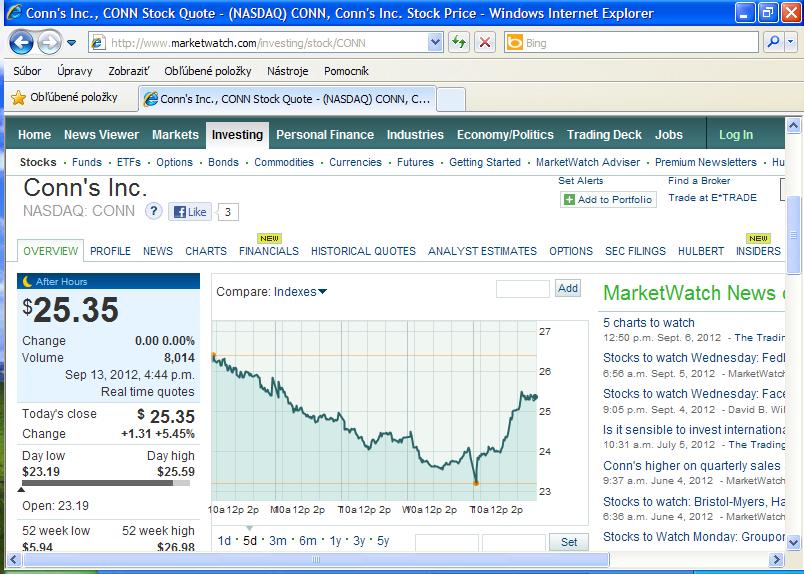
Task: Switch to ANALYST ESTIMATES tab
Action: click(483, 251)
